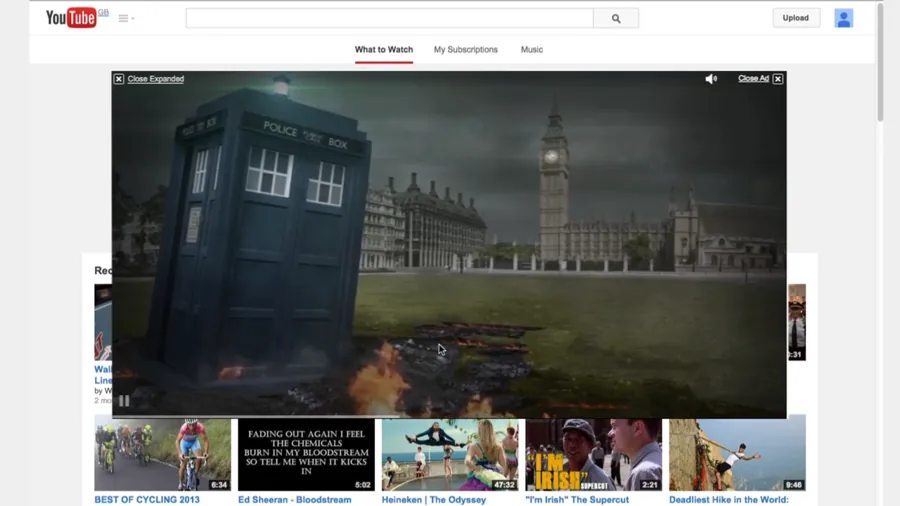Image resolution: width=900 pixels, height=506 pixels.
Task: Click the Ed Sheeran - Bloodstream title link
Action: coord(294,500)
